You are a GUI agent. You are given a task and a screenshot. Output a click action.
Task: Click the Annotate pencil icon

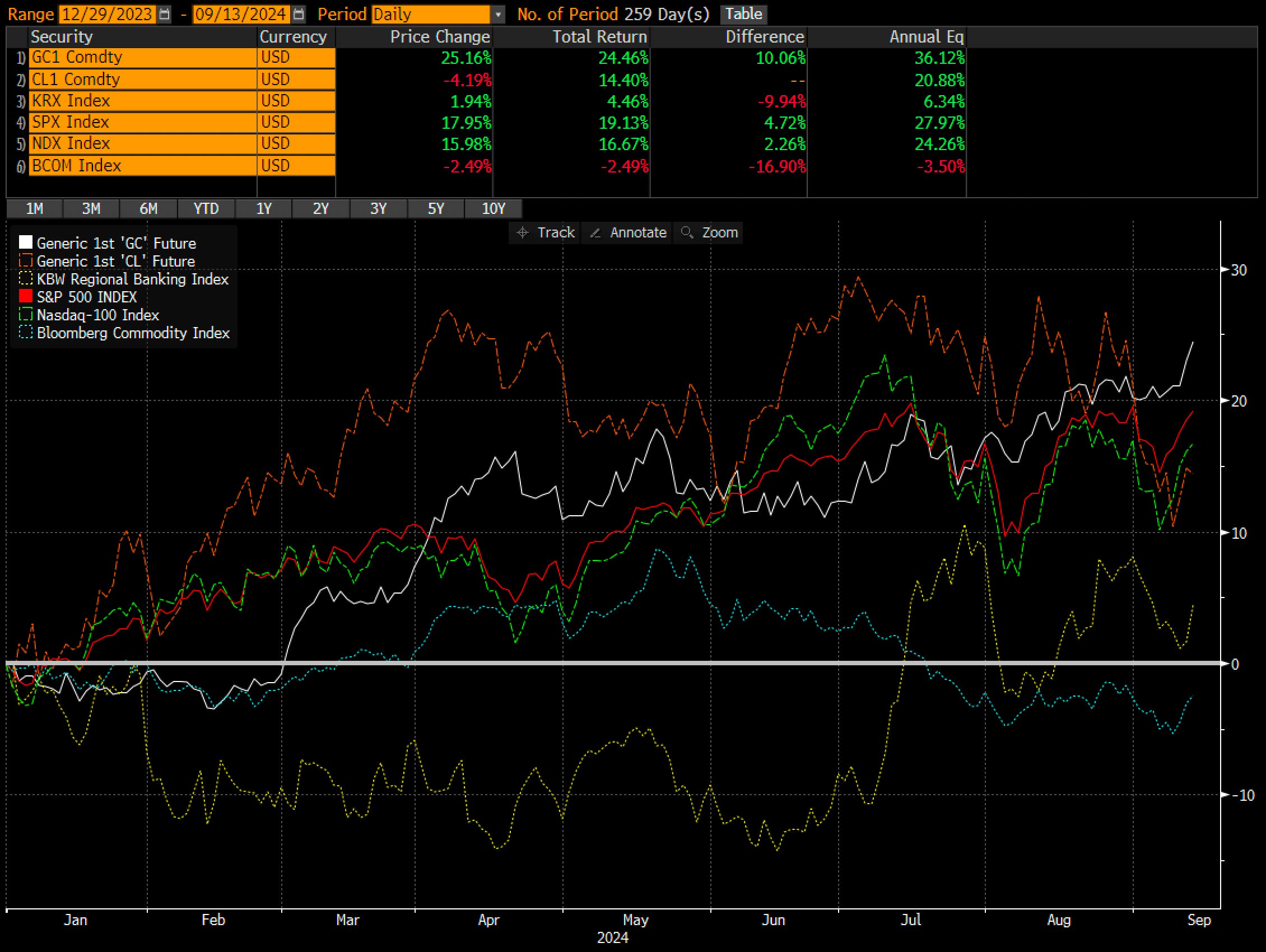pyautogui.click(x=595, y=233)
